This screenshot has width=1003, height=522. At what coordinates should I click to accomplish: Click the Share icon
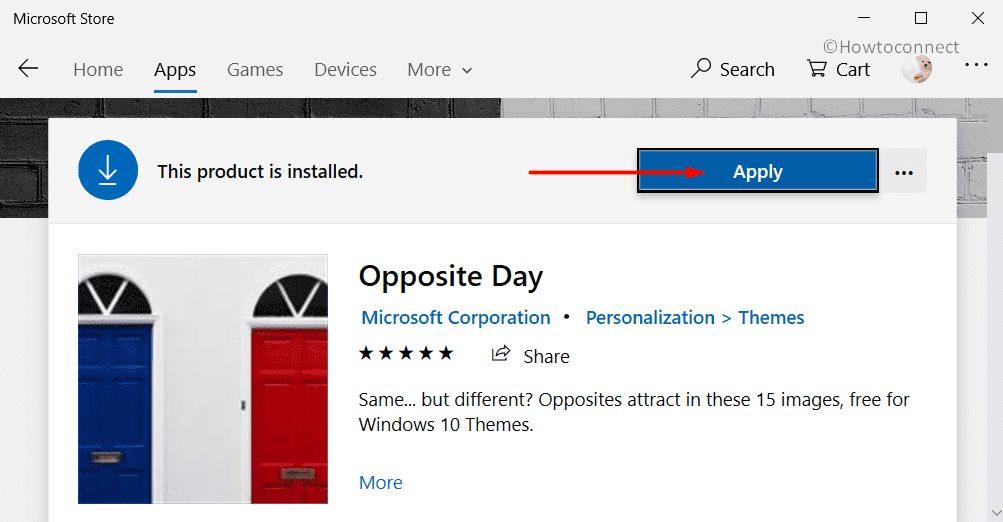(501, 354)
